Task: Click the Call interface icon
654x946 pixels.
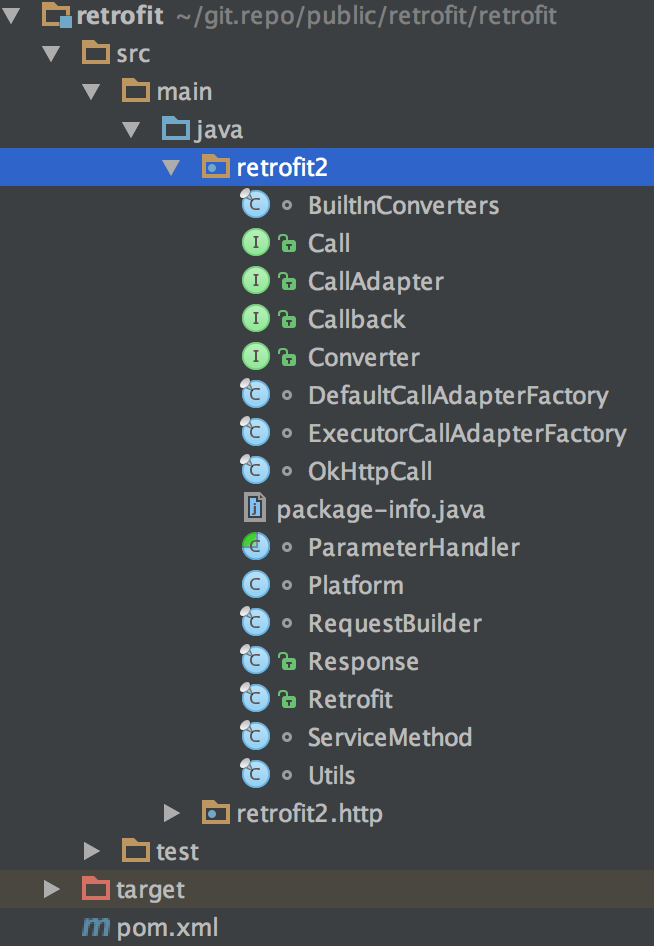Action: pyautogui.click(x=256, y=243)
